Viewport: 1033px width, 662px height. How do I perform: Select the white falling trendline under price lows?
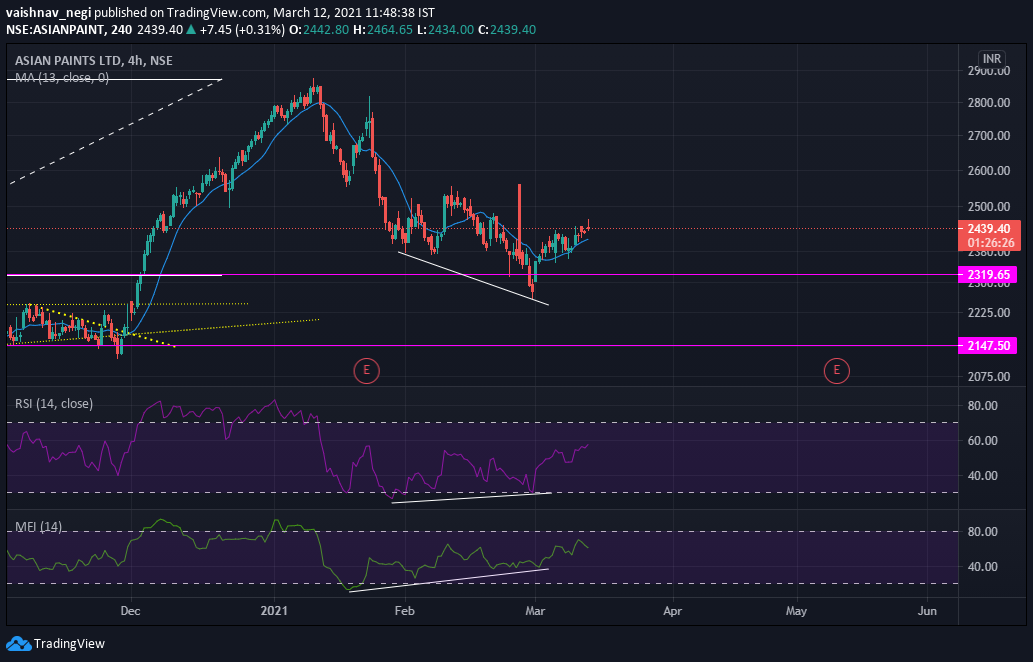(473, 278)
